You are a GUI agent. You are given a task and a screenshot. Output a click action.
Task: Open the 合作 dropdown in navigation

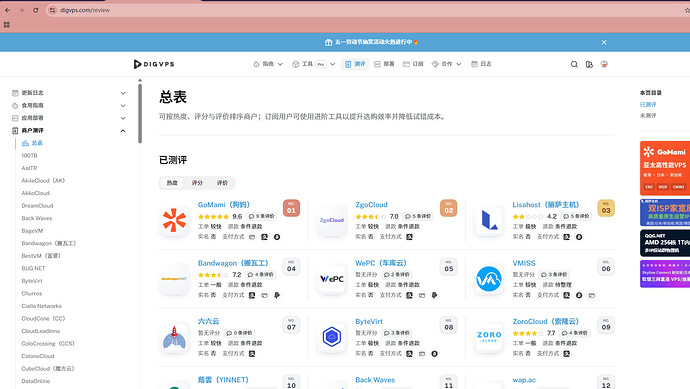coord(446,64)
